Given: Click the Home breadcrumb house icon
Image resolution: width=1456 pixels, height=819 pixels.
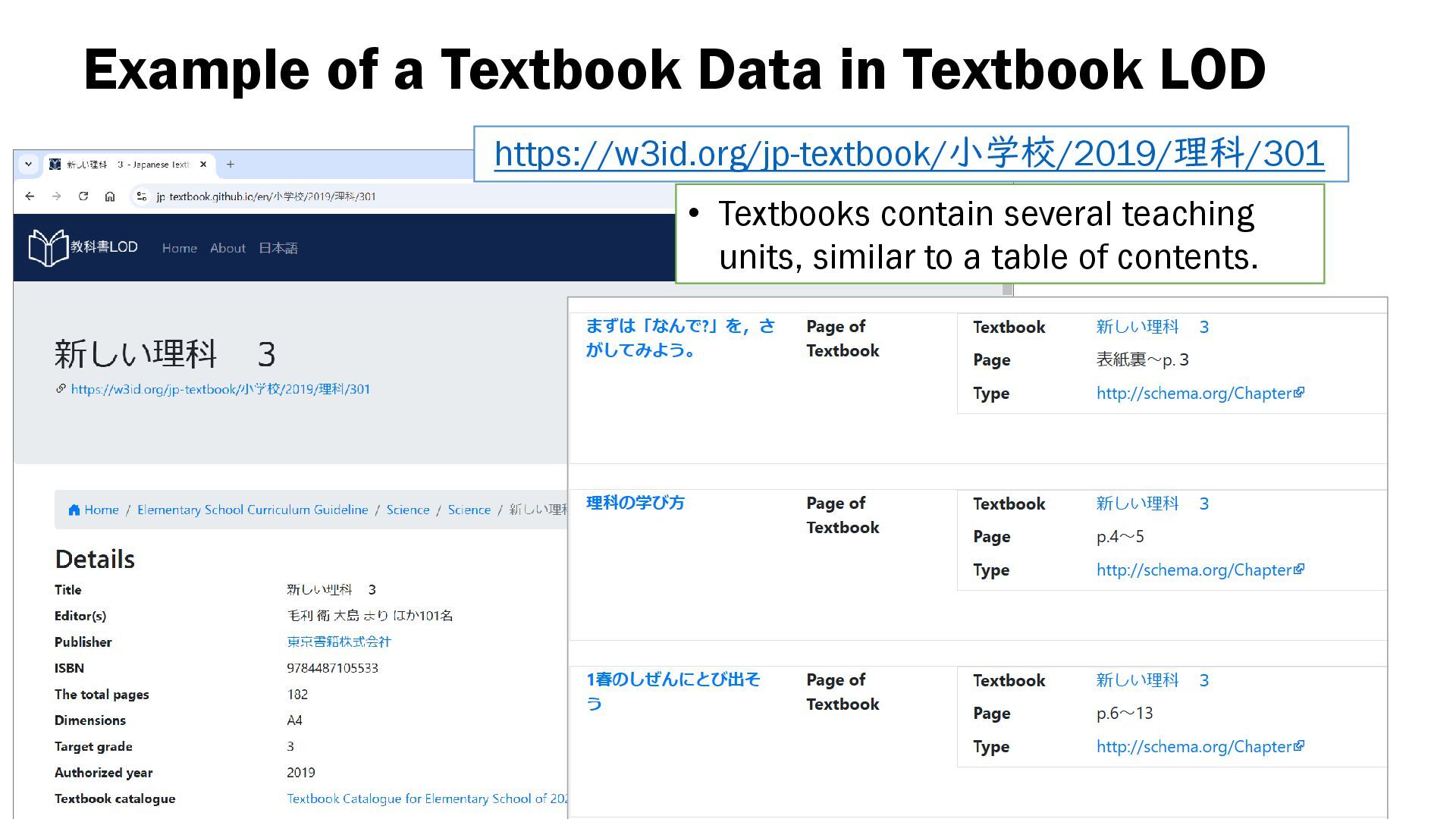Looking at the screenshot, I should click(x=74, y=510).
